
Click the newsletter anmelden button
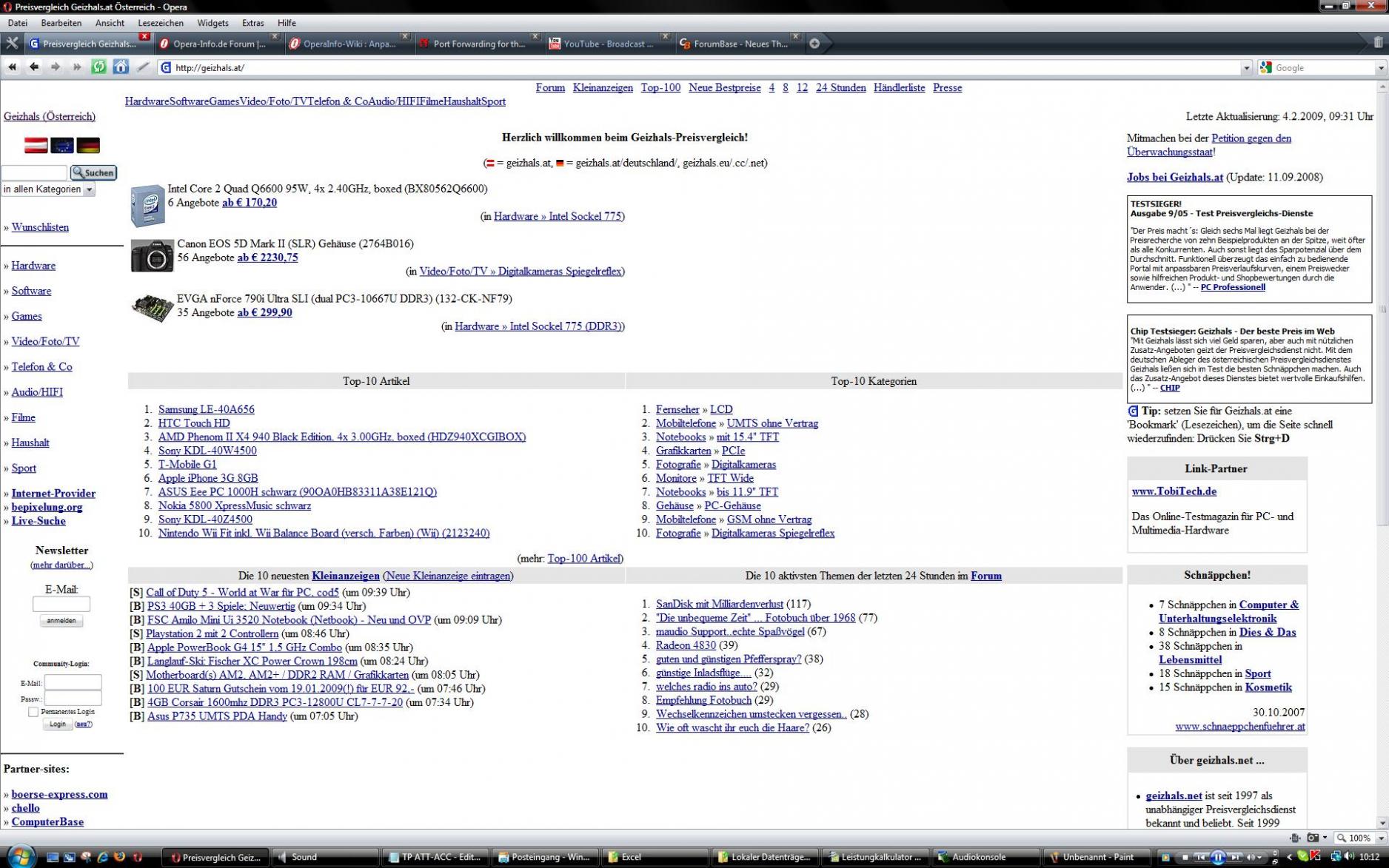point(61,620)
